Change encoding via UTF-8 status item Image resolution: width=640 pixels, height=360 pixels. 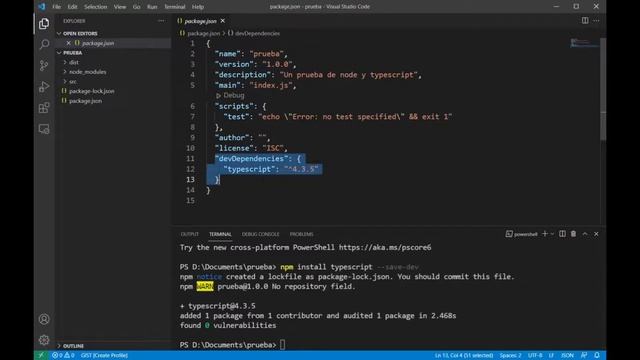[x=535, y=355]
